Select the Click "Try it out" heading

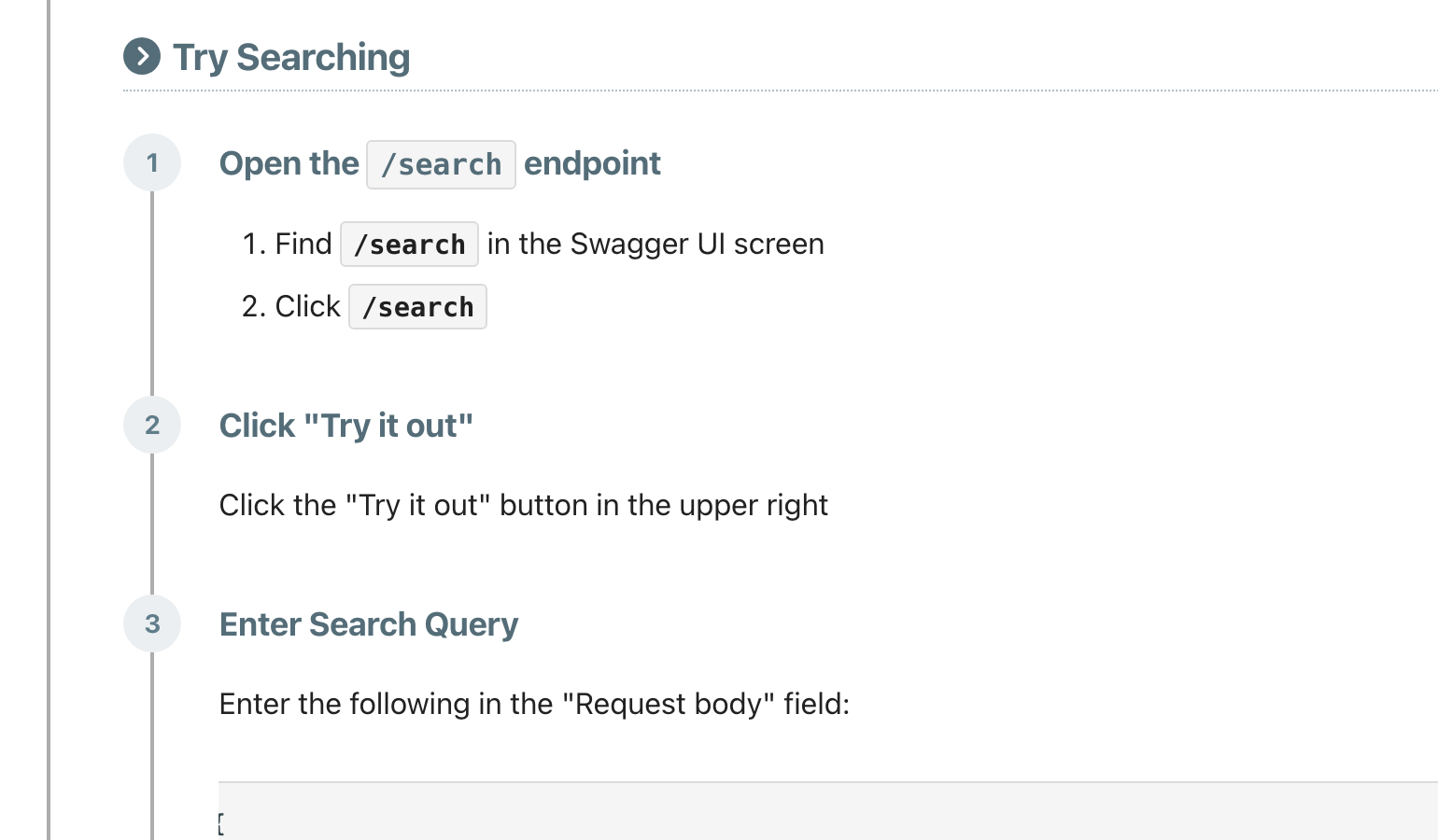(x=346, y=426)
